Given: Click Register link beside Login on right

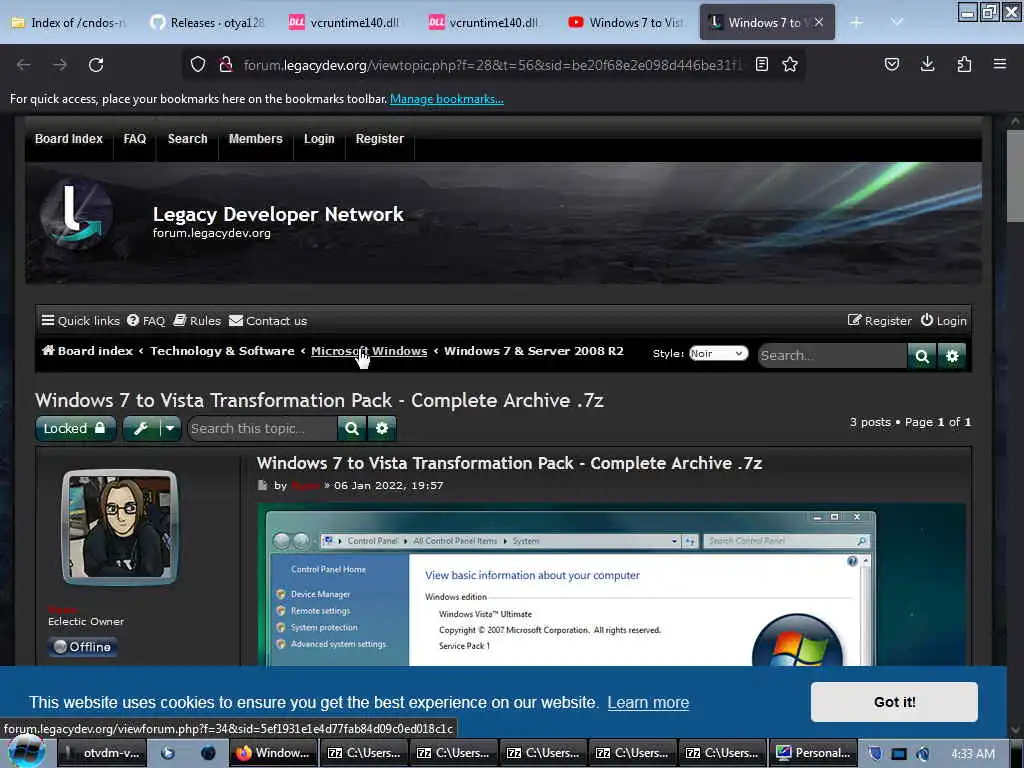Looking at the screenshot, I should tap(879, 321).
